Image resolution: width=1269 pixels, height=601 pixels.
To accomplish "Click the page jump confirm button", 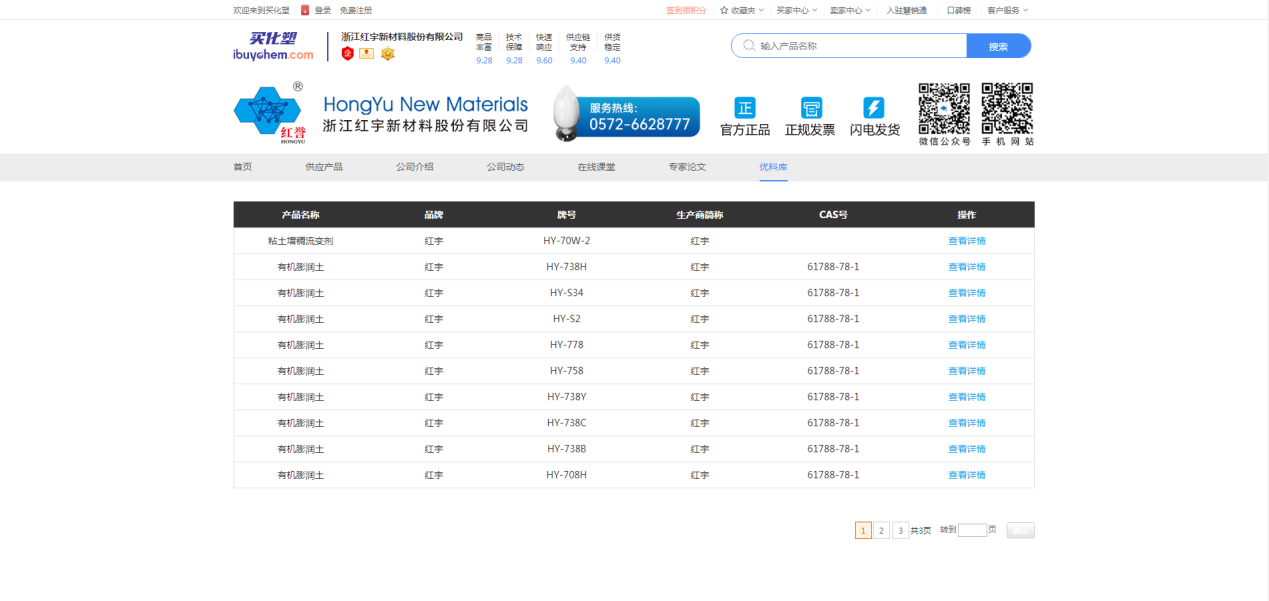I will tap(1020, 530).
